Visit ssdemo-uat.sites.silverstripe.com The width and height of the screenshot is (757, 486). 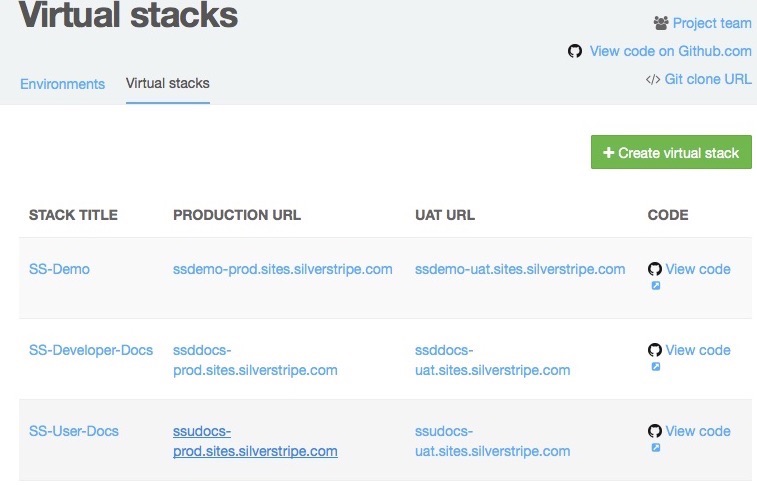coord(520,269)
